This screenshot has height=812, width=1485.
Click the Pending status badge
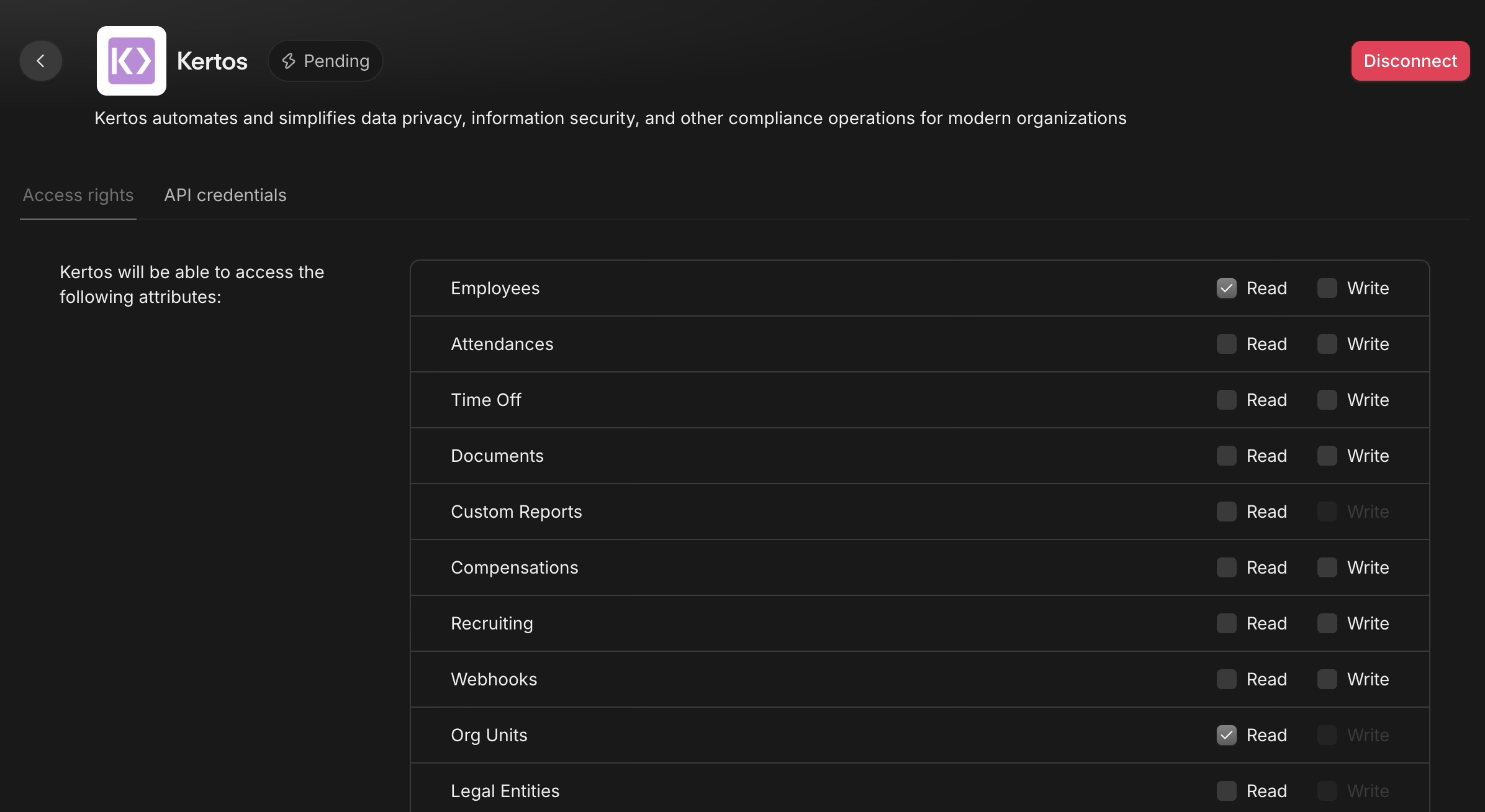325,61
